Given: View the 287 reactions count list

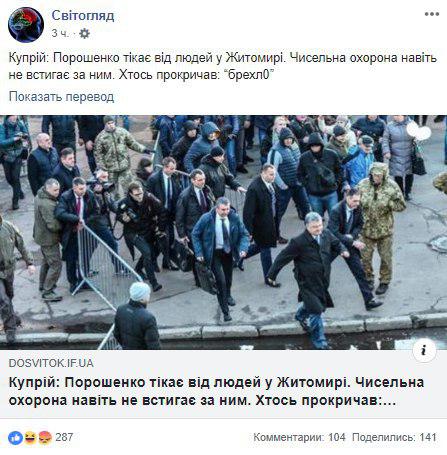Looking at the screenshot, I should (64, 437).
